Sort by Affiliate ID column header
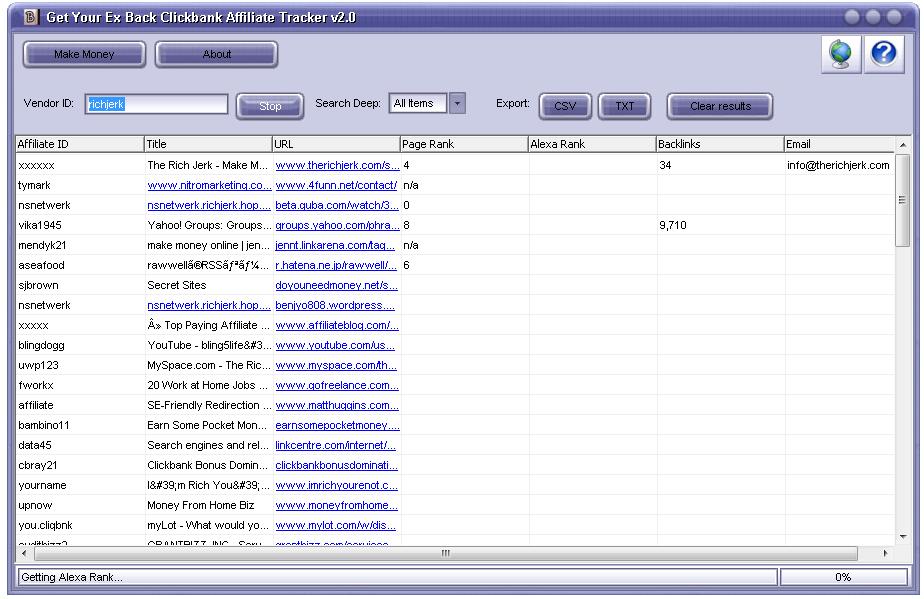924x599 pixels. [80, 144]
